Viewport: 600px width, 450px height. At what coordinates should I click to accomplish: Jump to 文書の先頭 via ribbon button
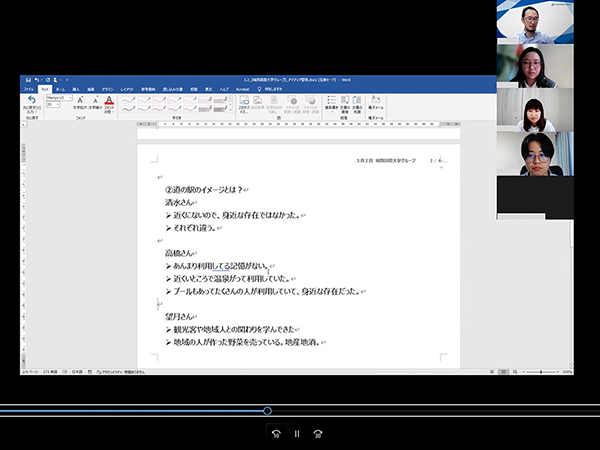(x=357, y=104)
